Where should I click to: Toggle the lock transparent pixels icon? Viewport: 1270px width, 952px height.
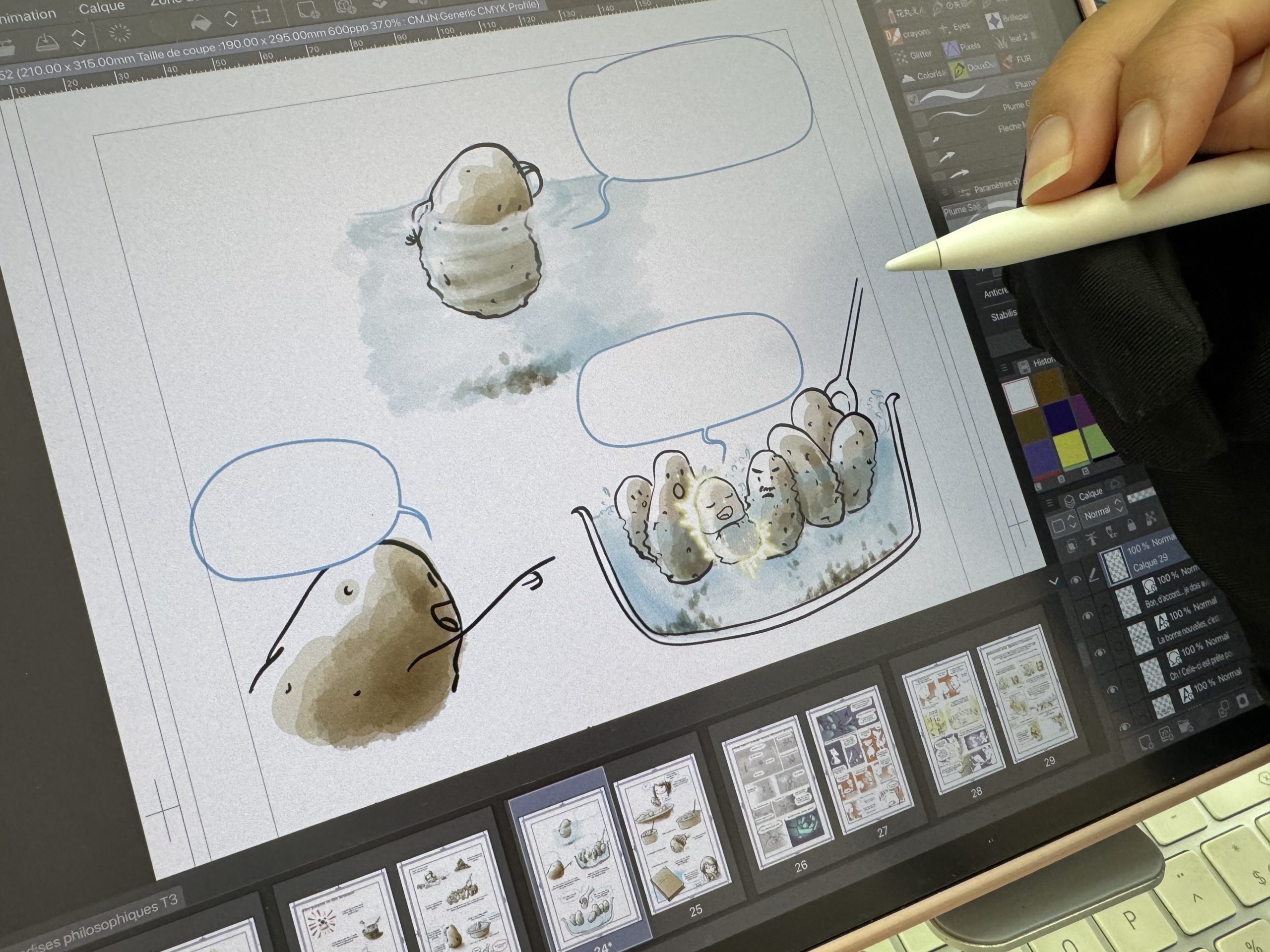point(1150,519)
